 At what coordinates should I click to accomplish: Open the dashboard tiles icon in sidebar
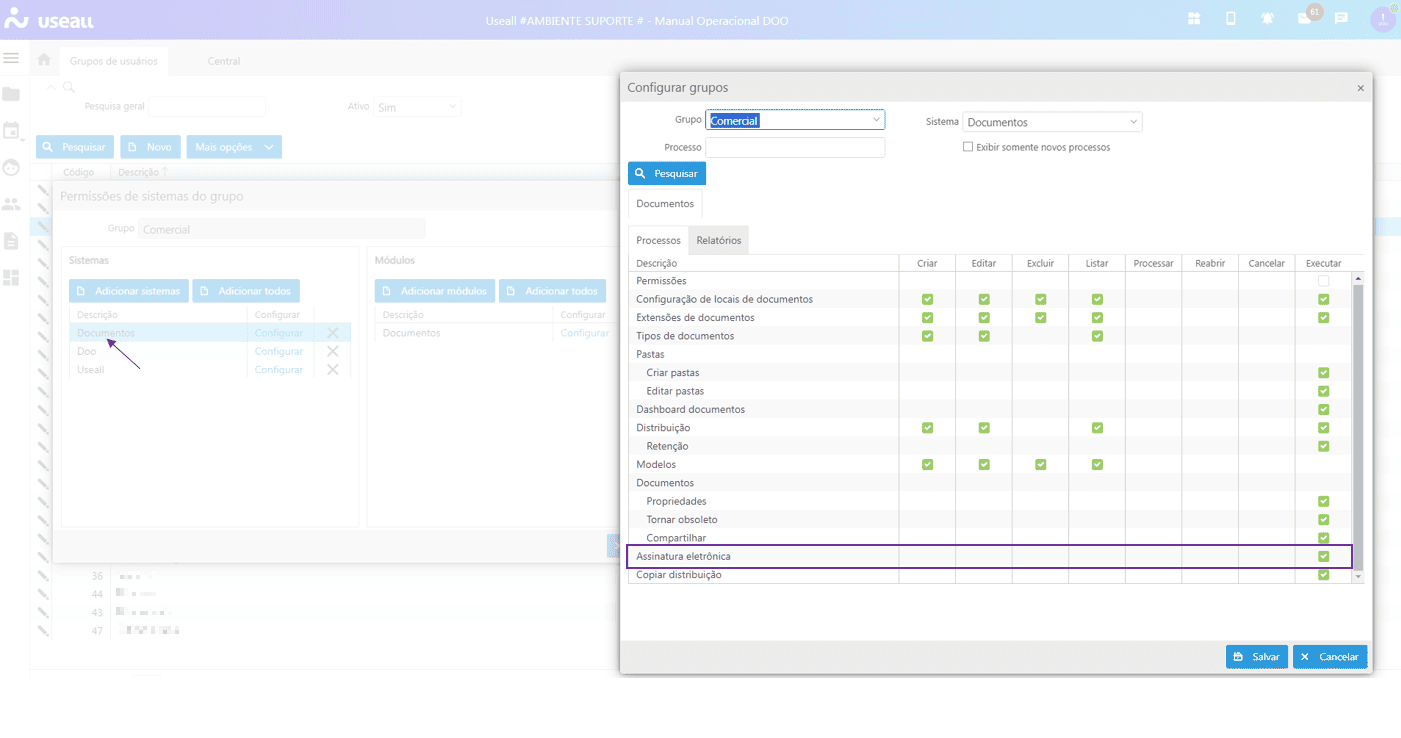click(11, 277)
